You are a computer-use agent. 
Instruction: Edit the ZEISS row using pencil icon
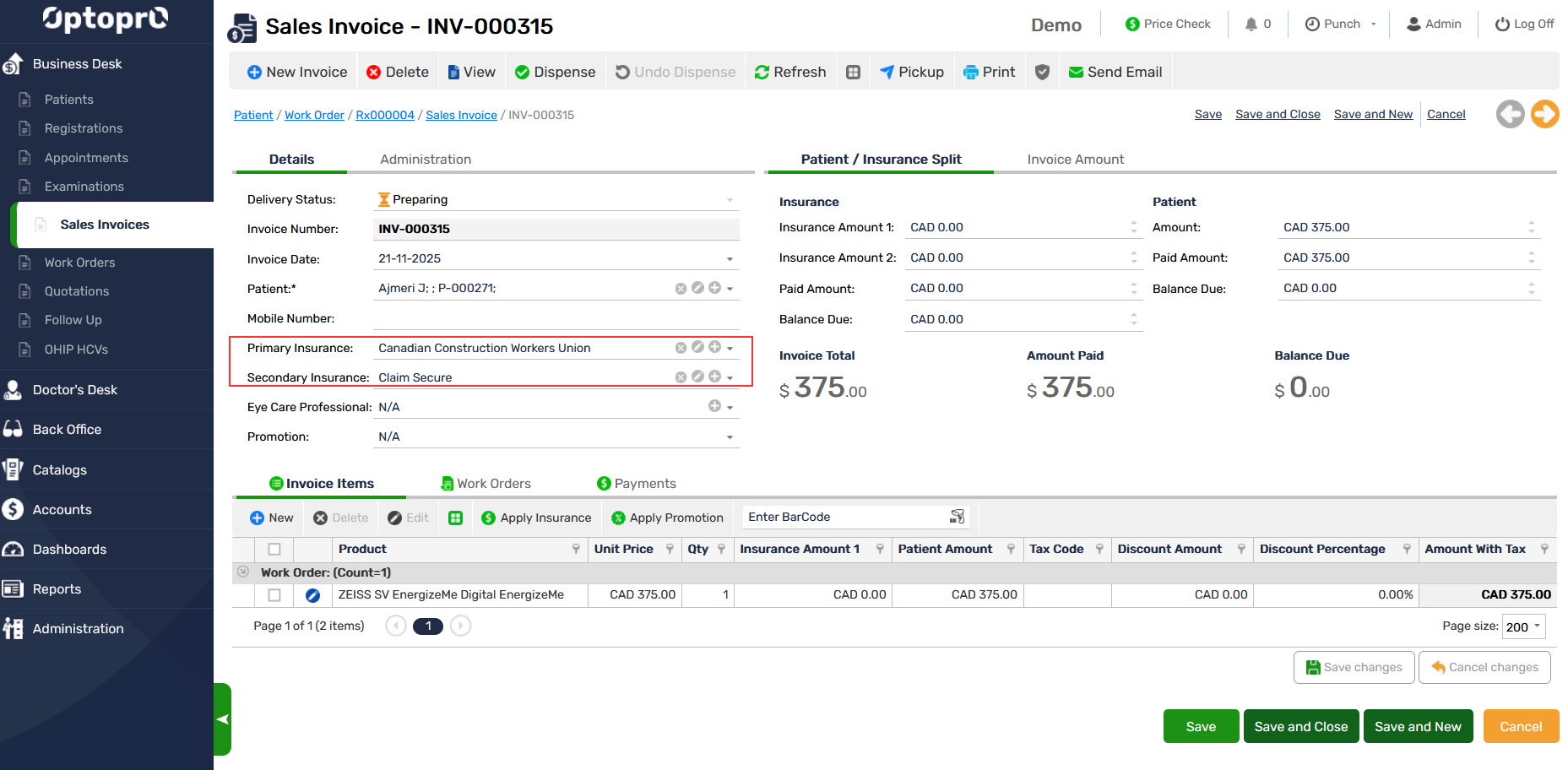312,595
